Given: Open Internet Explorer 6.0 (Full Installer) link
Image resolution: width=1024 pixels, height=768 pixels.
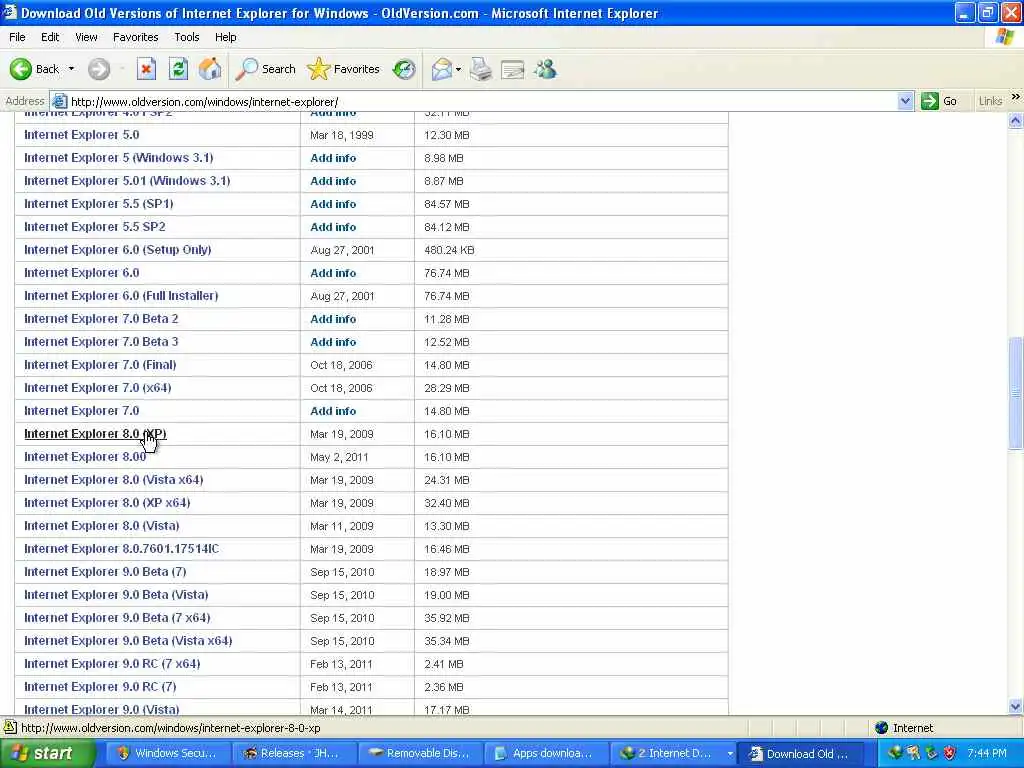Looking at the screenshot, I should [x=121, y=295].
